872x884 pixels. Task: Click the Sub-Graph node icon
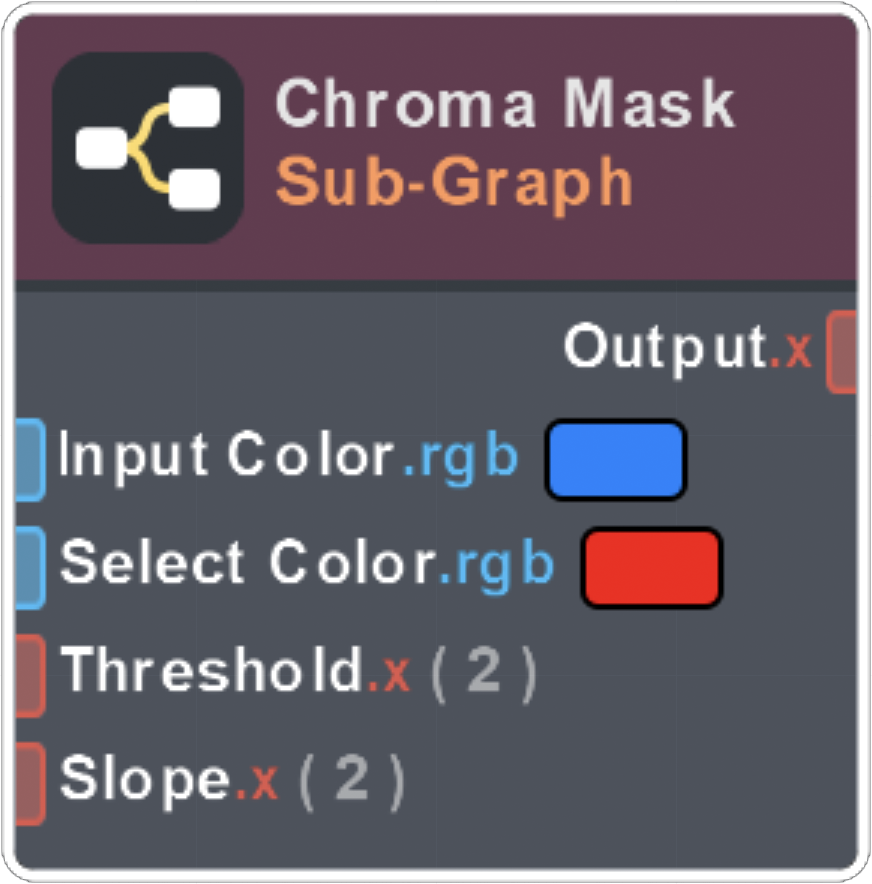[x=148, y=147]
